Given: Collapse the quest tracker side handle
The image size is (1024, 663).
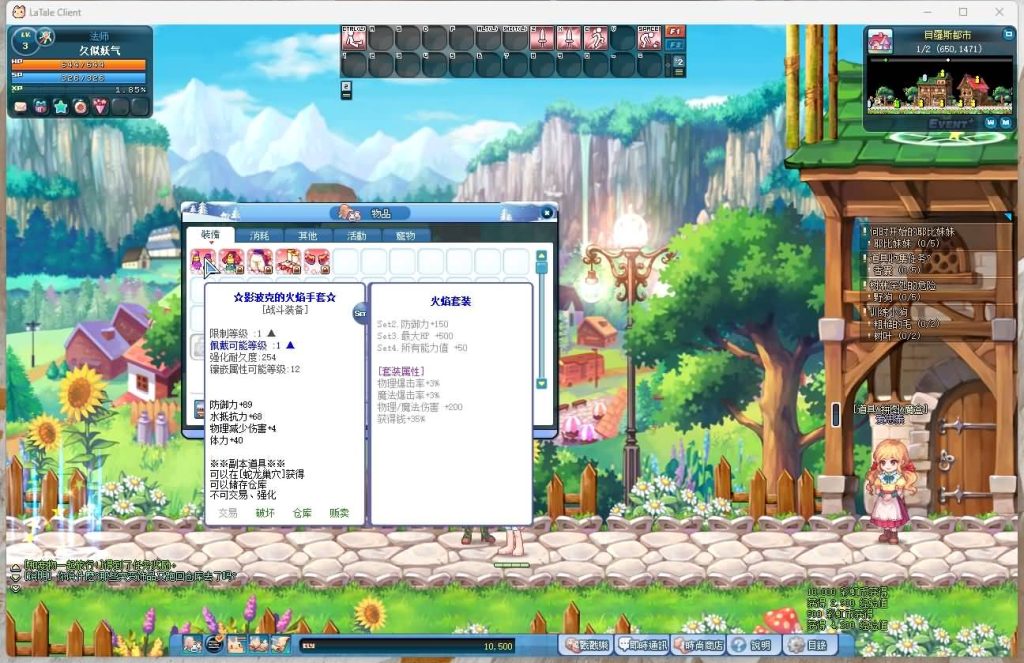Looking at the screenshot, I should point(836,415).
